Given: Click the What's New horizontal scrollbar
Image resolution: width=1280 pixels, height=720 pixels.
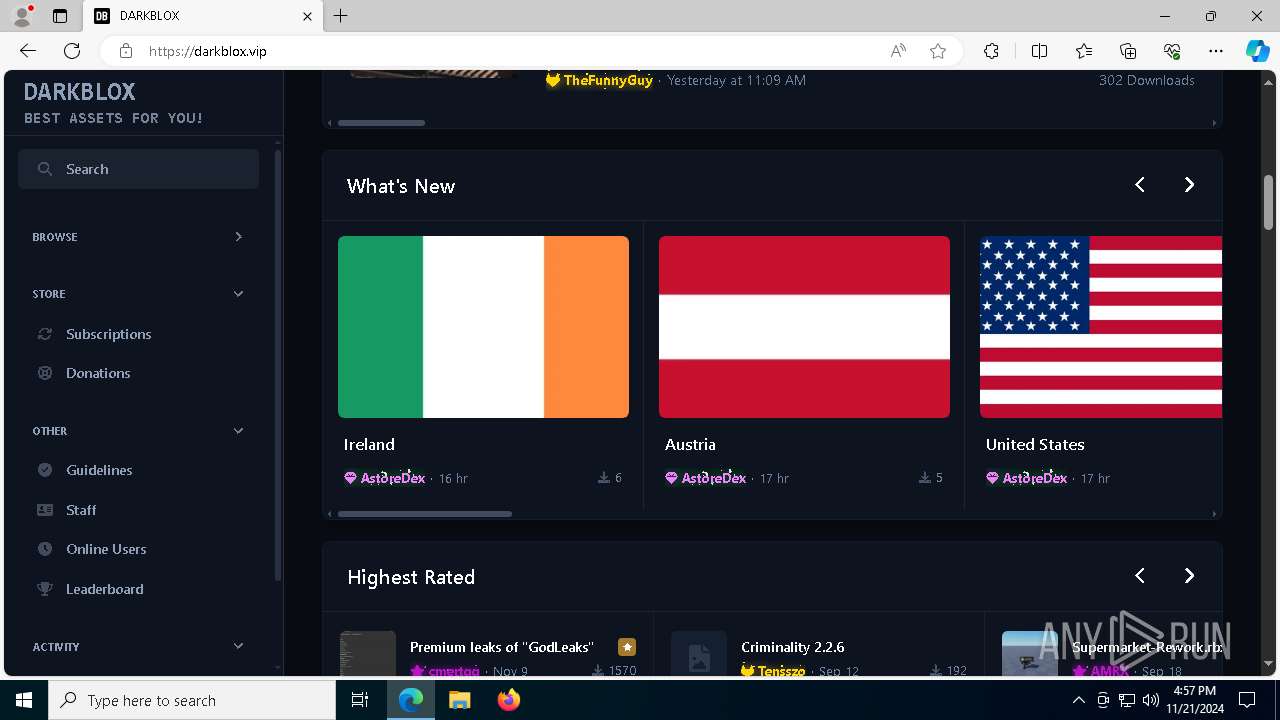Looking at the screenshot, I should [x=425, y=514].
